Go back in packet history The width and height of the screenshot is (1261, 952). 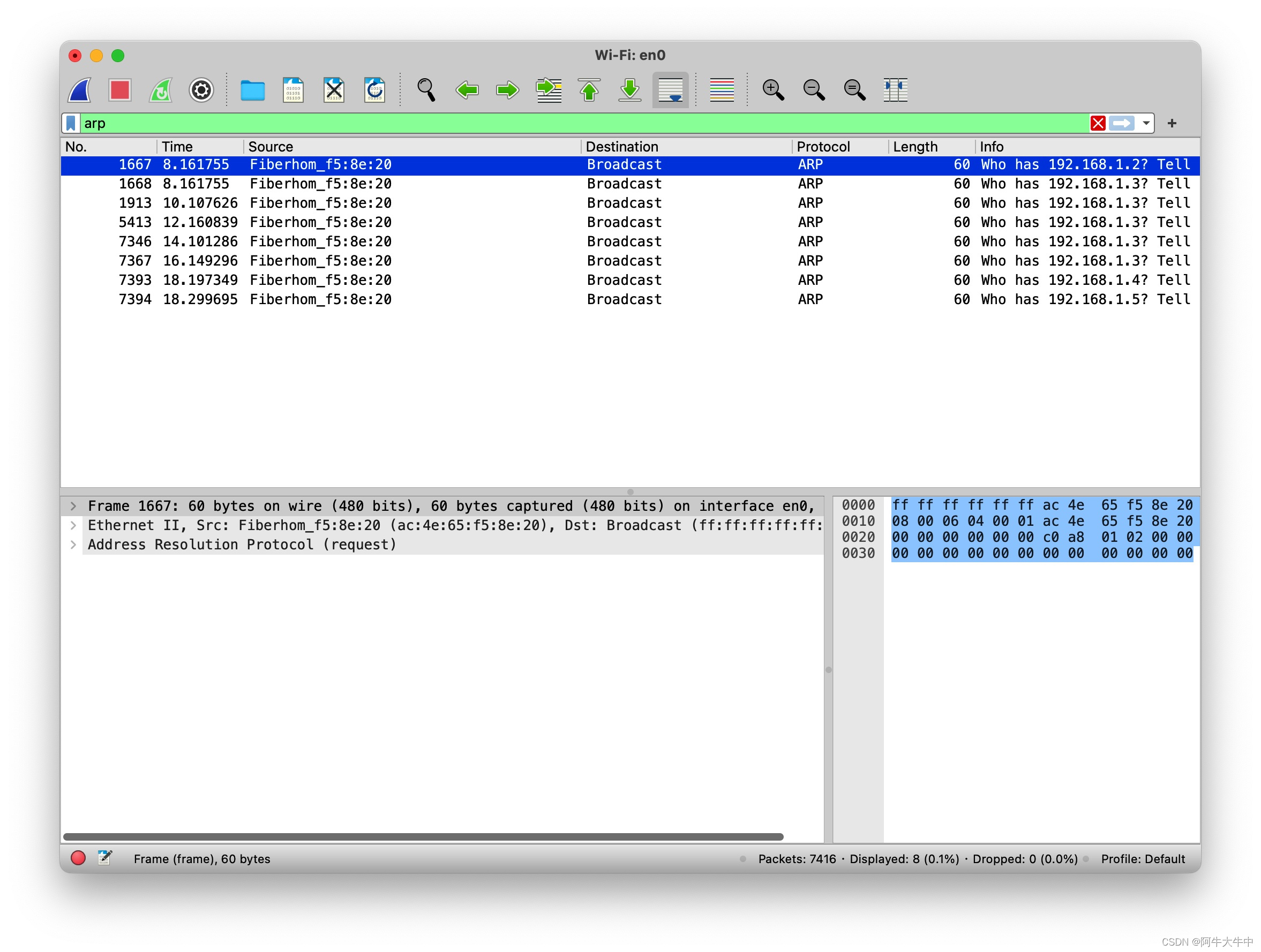(x=467, y=90)
